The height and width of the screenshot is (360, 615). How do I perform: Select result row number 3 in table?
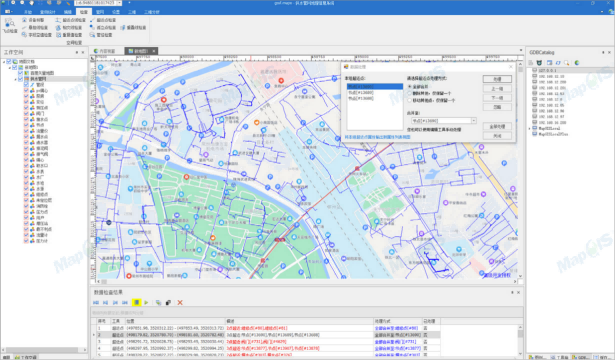(x=267, y=342)
